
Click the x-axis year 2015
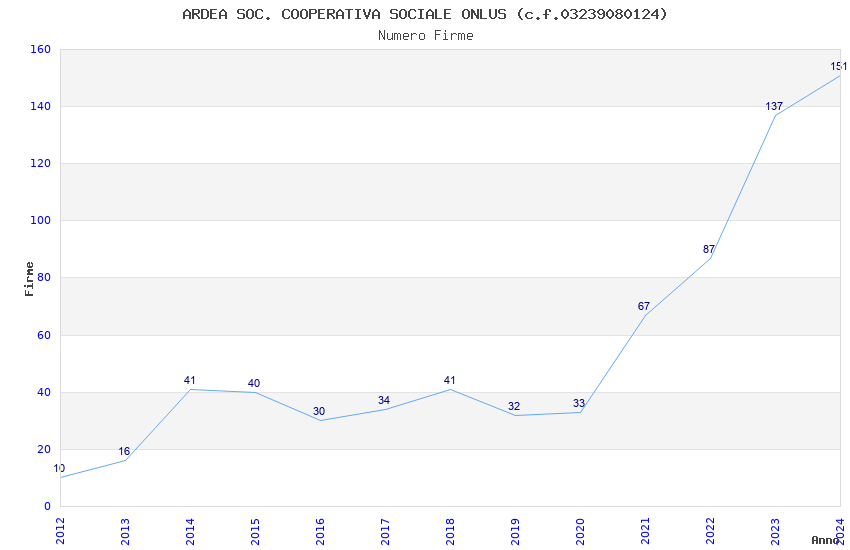(x=255, y=531)
